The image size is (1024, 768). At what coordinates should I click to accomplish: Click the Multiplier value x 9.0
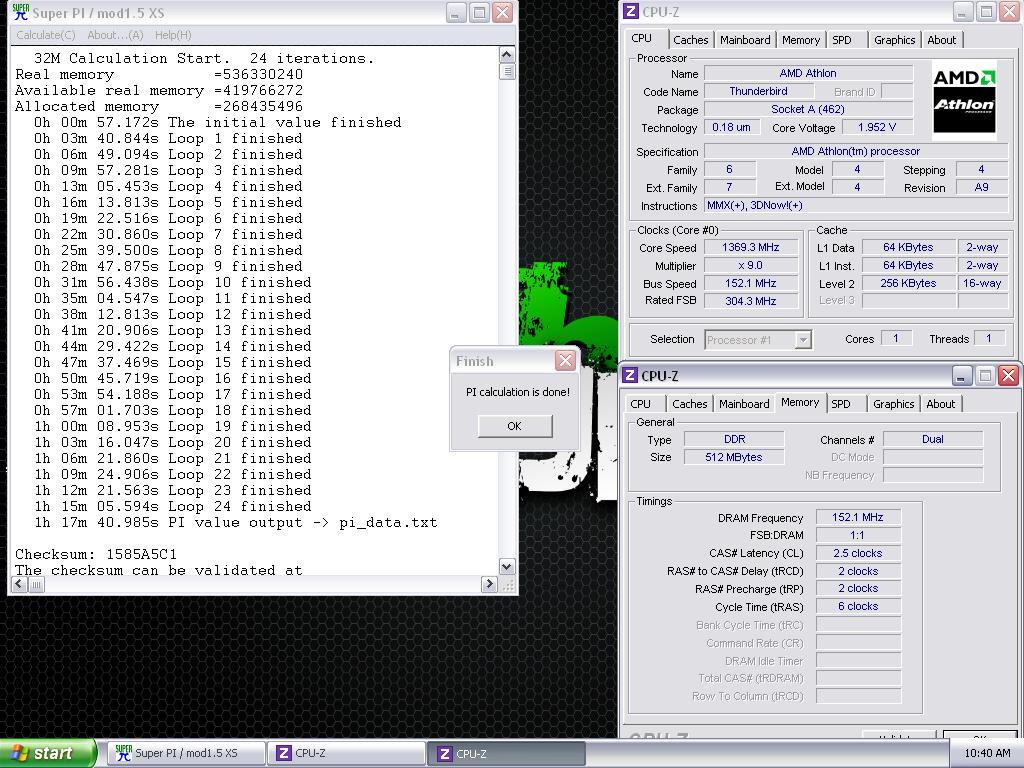[x=750, y=266]
